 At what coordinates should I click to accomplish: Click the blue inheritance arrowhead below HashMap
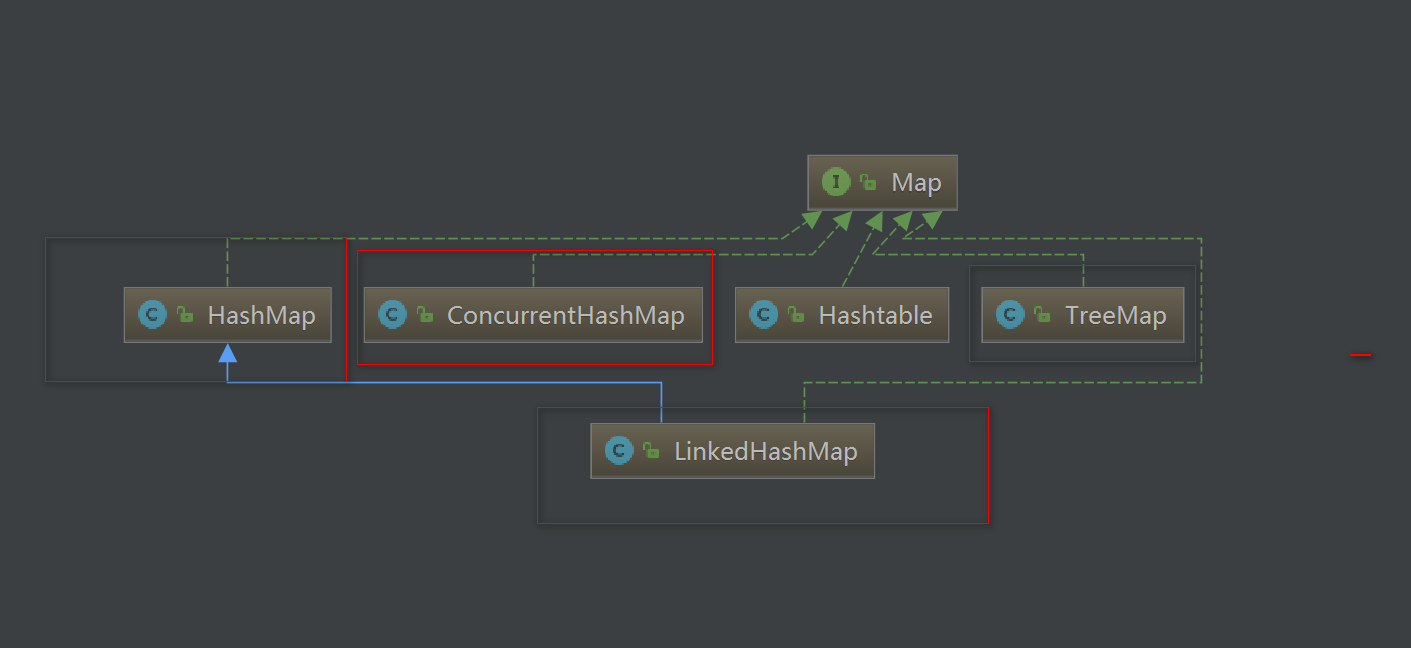click(x=228, y=352)
